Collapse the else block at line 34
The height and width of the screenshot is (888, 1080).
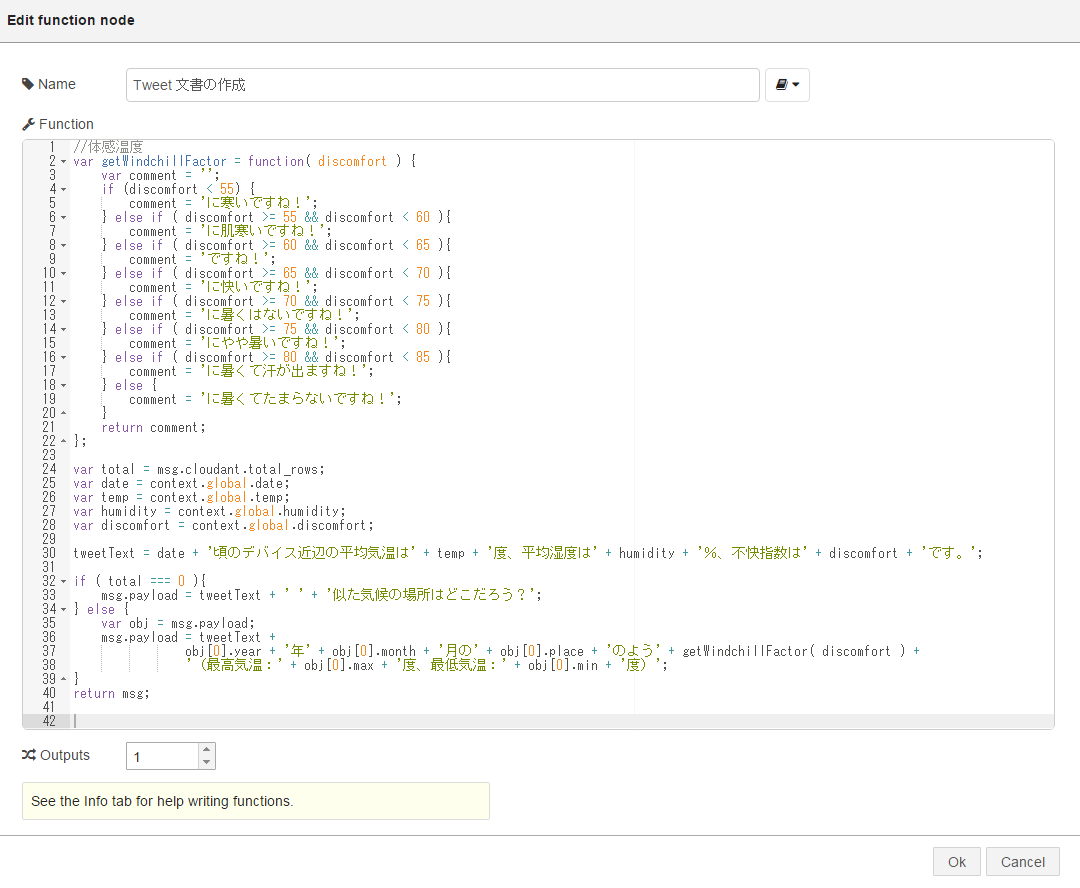click(x=63, y=609)
